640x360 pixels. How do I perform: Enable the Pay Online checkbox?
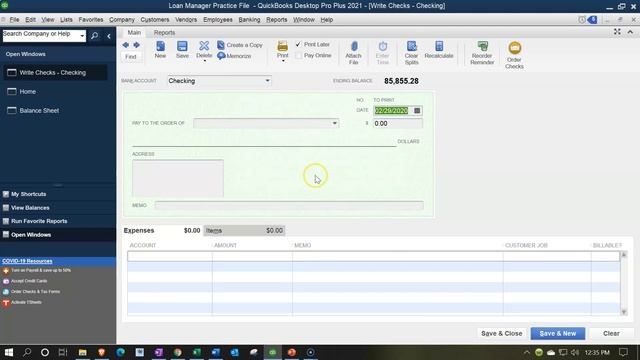pos(298,56)
